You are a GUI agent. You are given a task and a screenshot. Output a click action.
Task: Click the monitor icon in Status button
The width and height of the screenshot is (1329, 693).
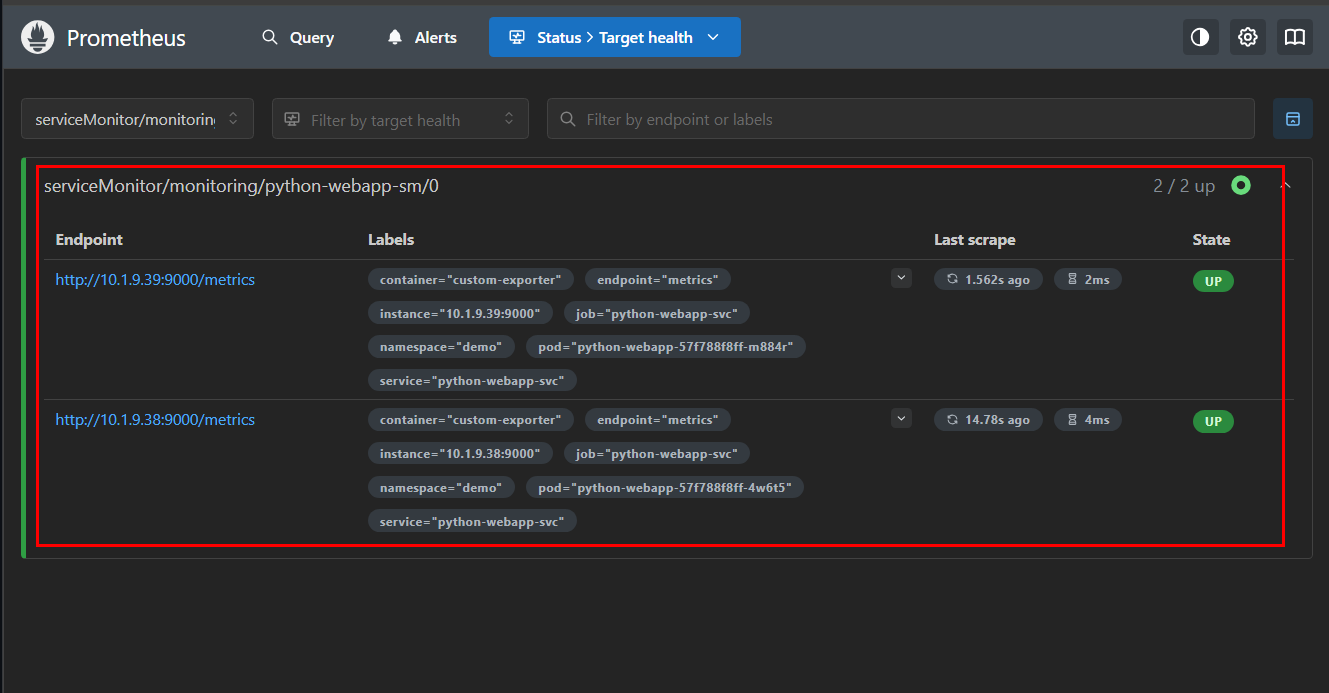[x=517, y=37]
